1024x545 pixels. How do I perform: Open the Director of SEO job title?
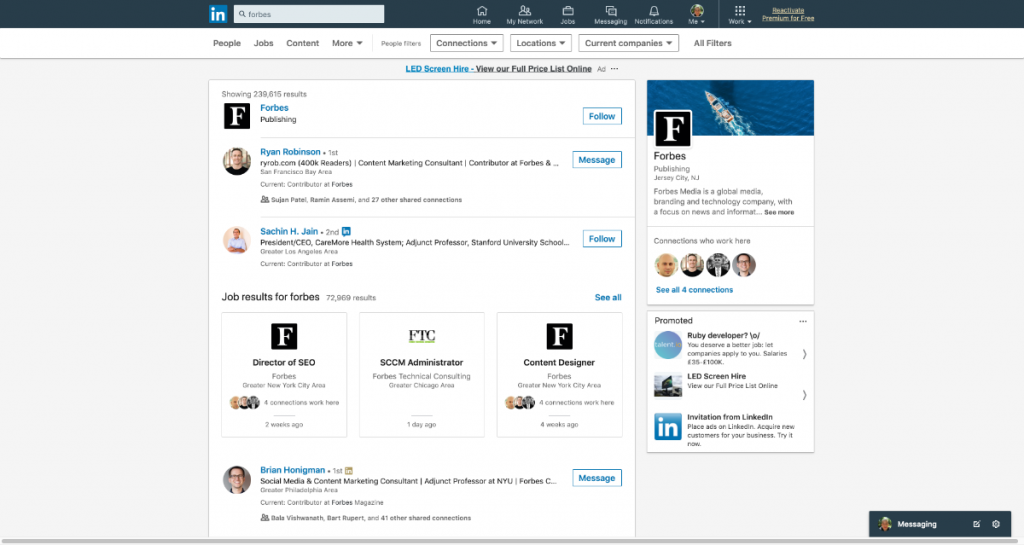coord(284,362)
